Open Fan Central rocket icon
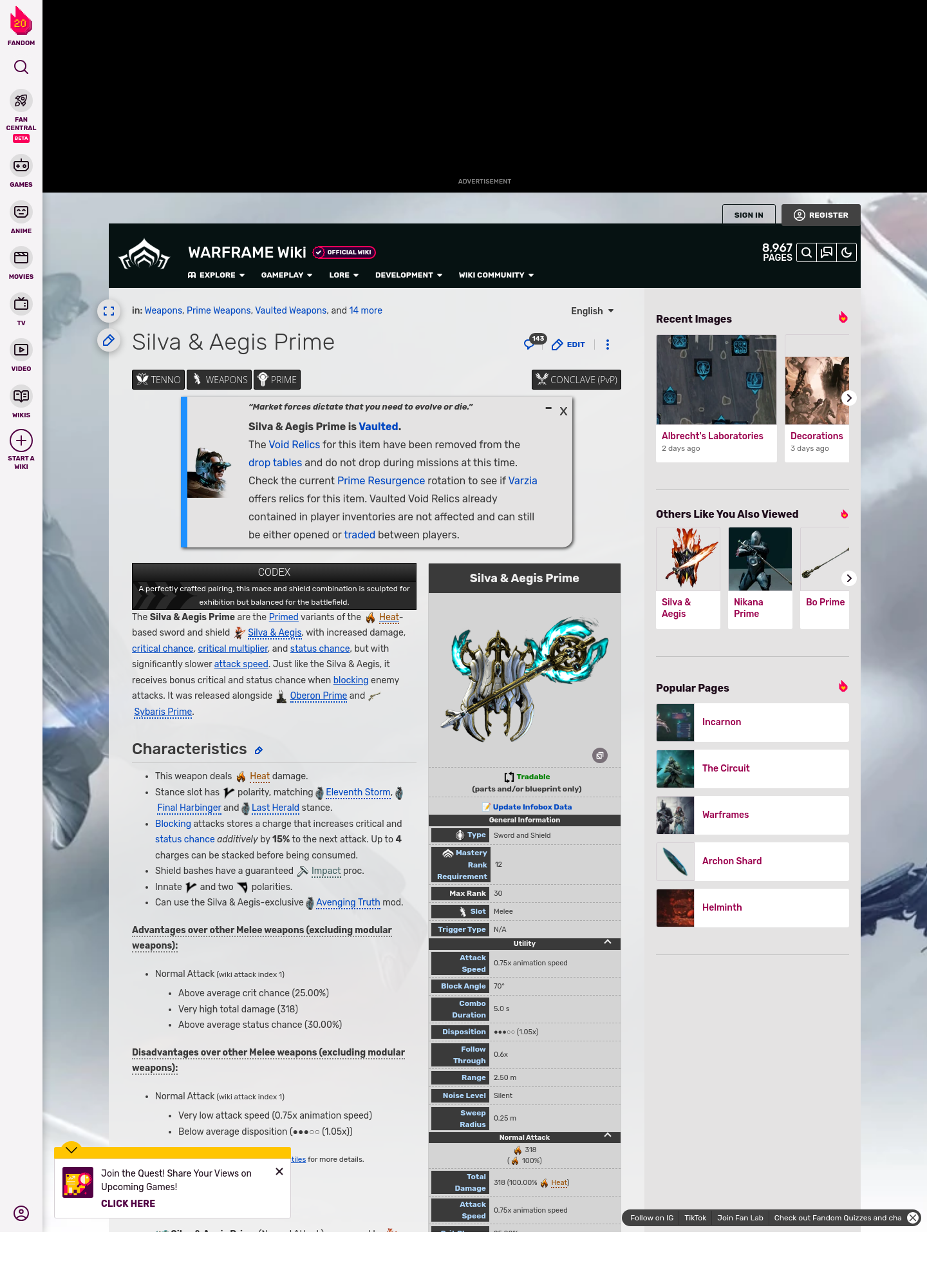The width and height of the screenshot is (927, 1288). (x=21, y=101)
